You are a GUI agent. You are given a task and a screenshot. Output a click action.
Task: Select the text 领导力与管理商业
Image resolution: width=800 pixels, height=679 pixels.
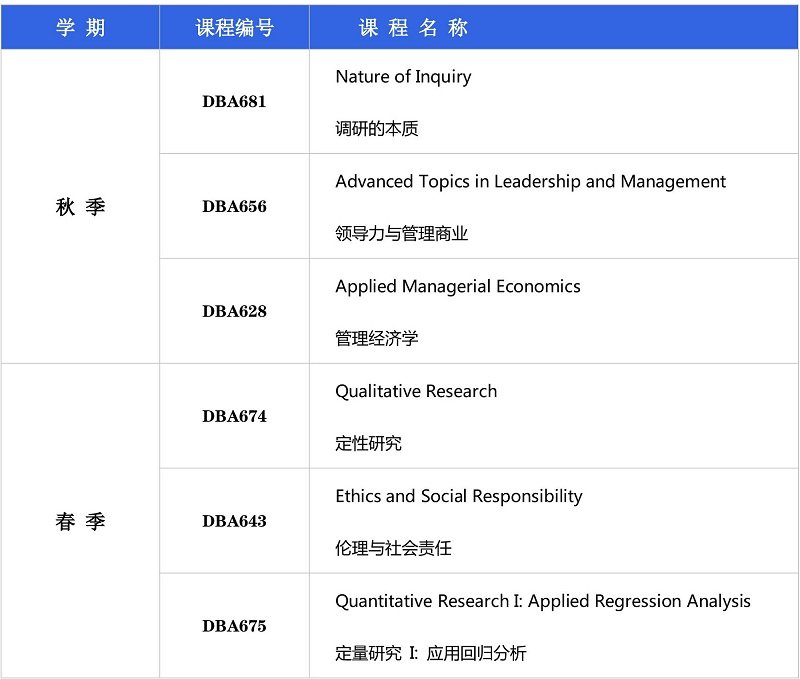[x=402, y=234]
